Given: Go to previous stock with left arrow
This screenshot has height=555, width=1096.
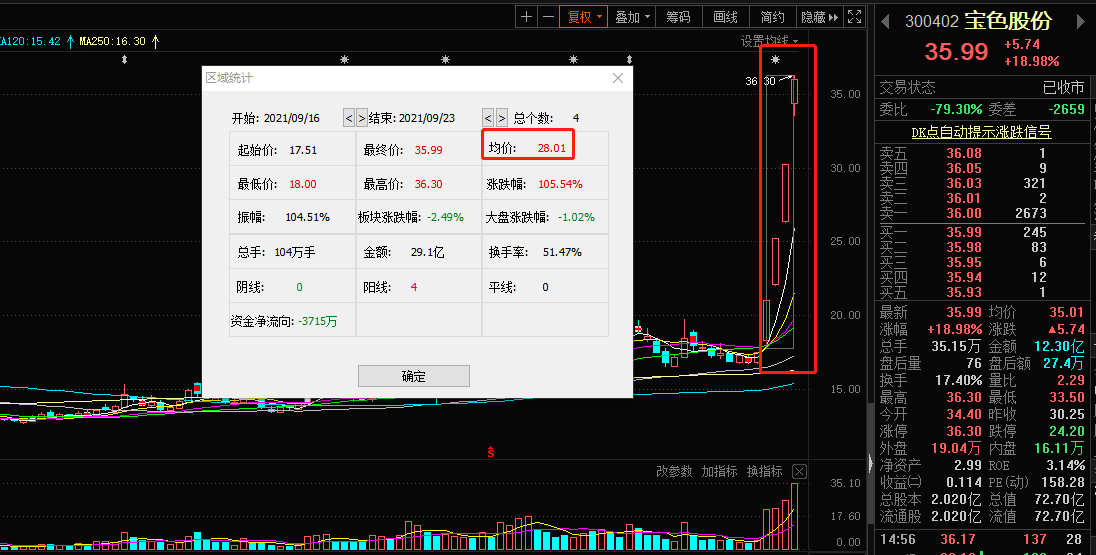Looking at the screenshot, I should [885, 21].
